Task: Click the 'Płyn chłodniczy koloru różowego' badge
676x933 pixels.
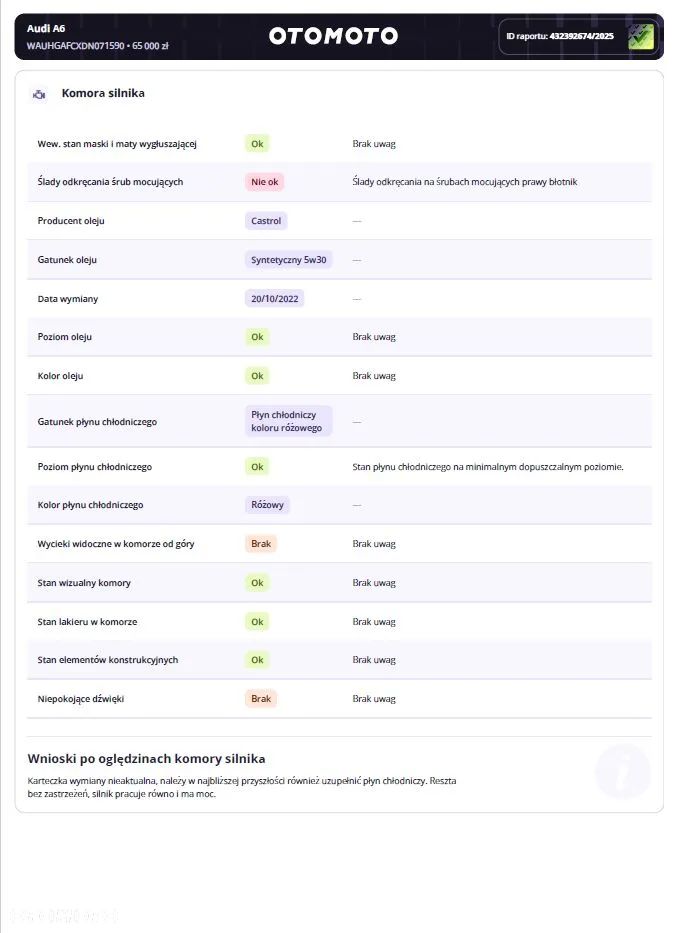Action: tap(288, 421)
